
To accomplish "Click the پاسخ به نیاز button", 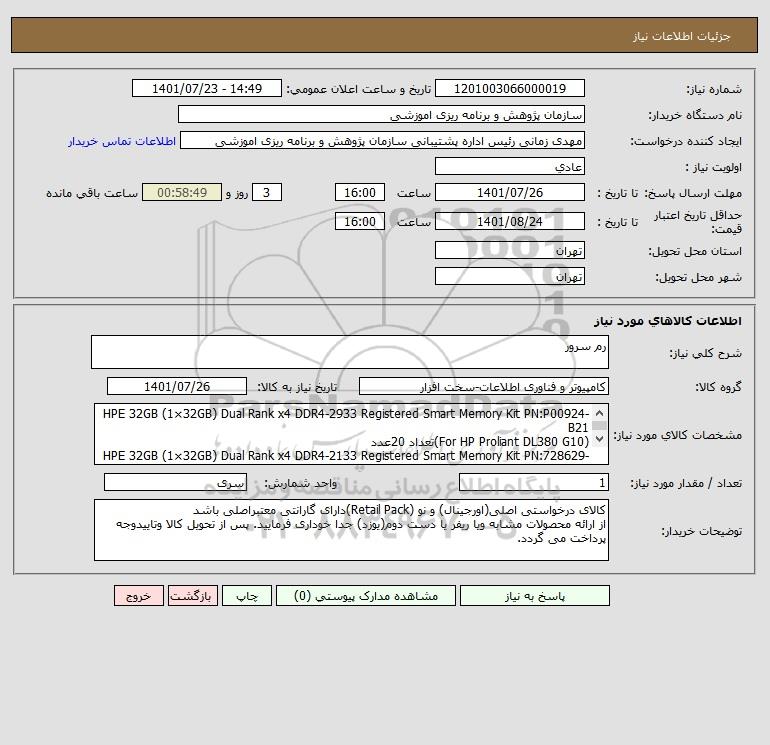I will click(x=534, y=596).
